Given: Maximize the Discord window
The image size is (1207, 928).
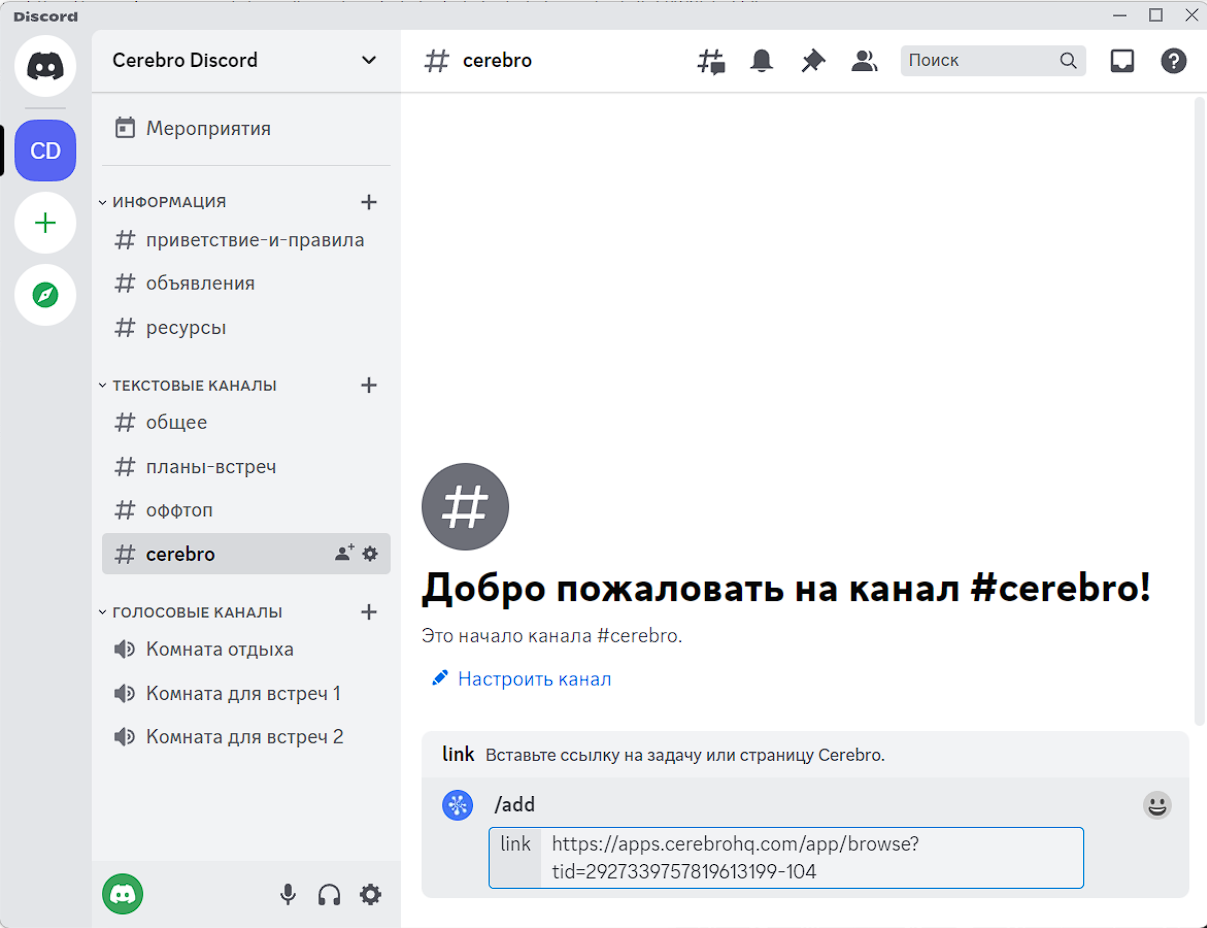Looking at the screenshot, I should pos(1156,14).
